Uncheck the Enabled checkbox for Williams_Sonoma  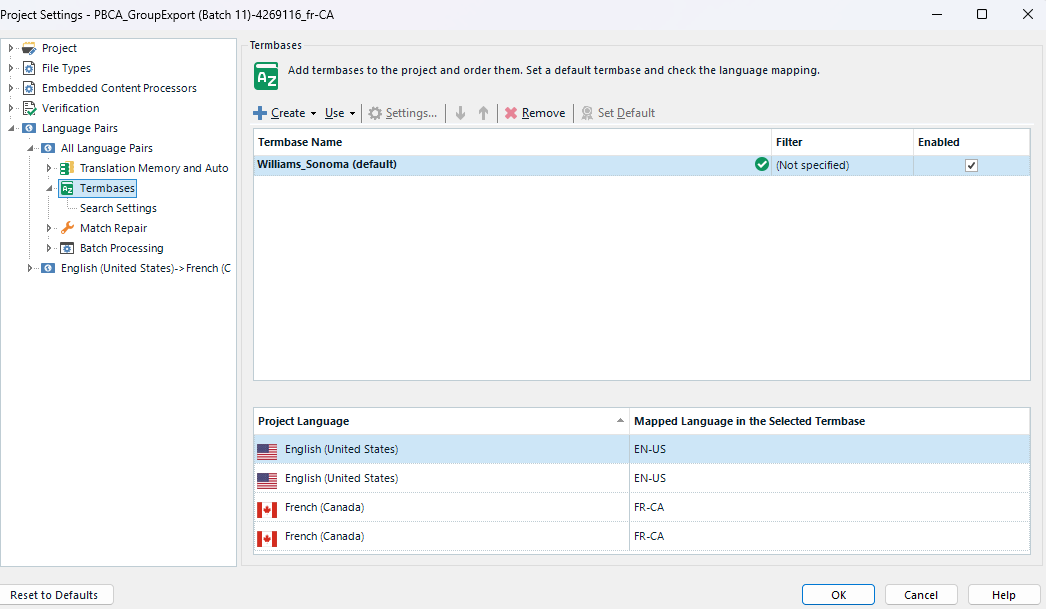tap(970, 164)
